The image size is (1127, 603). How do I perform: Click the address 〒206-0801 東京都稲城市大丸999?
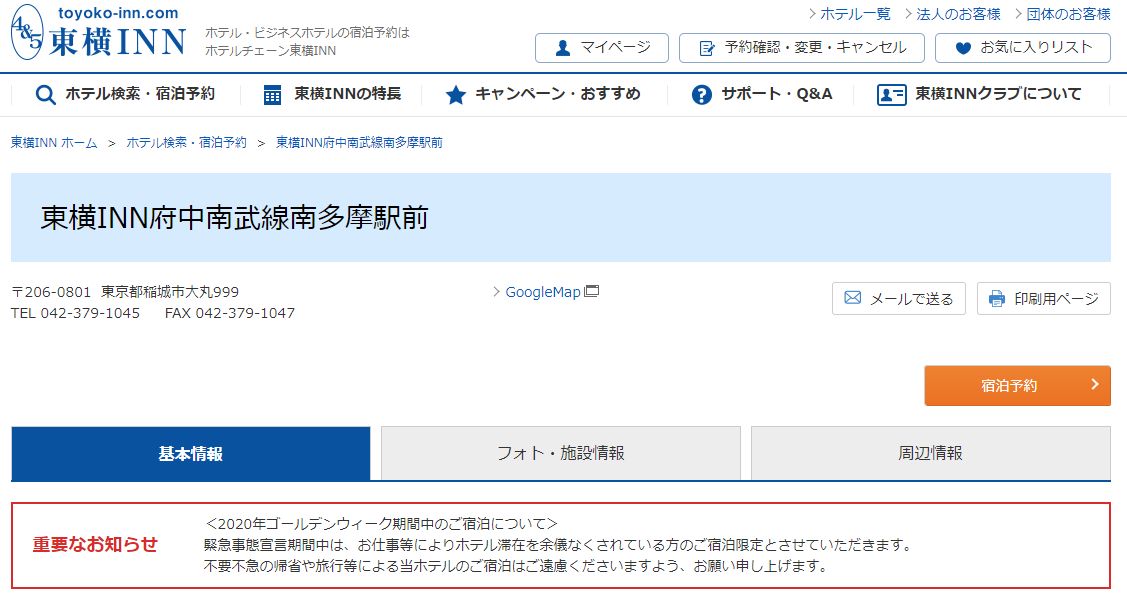125,292
